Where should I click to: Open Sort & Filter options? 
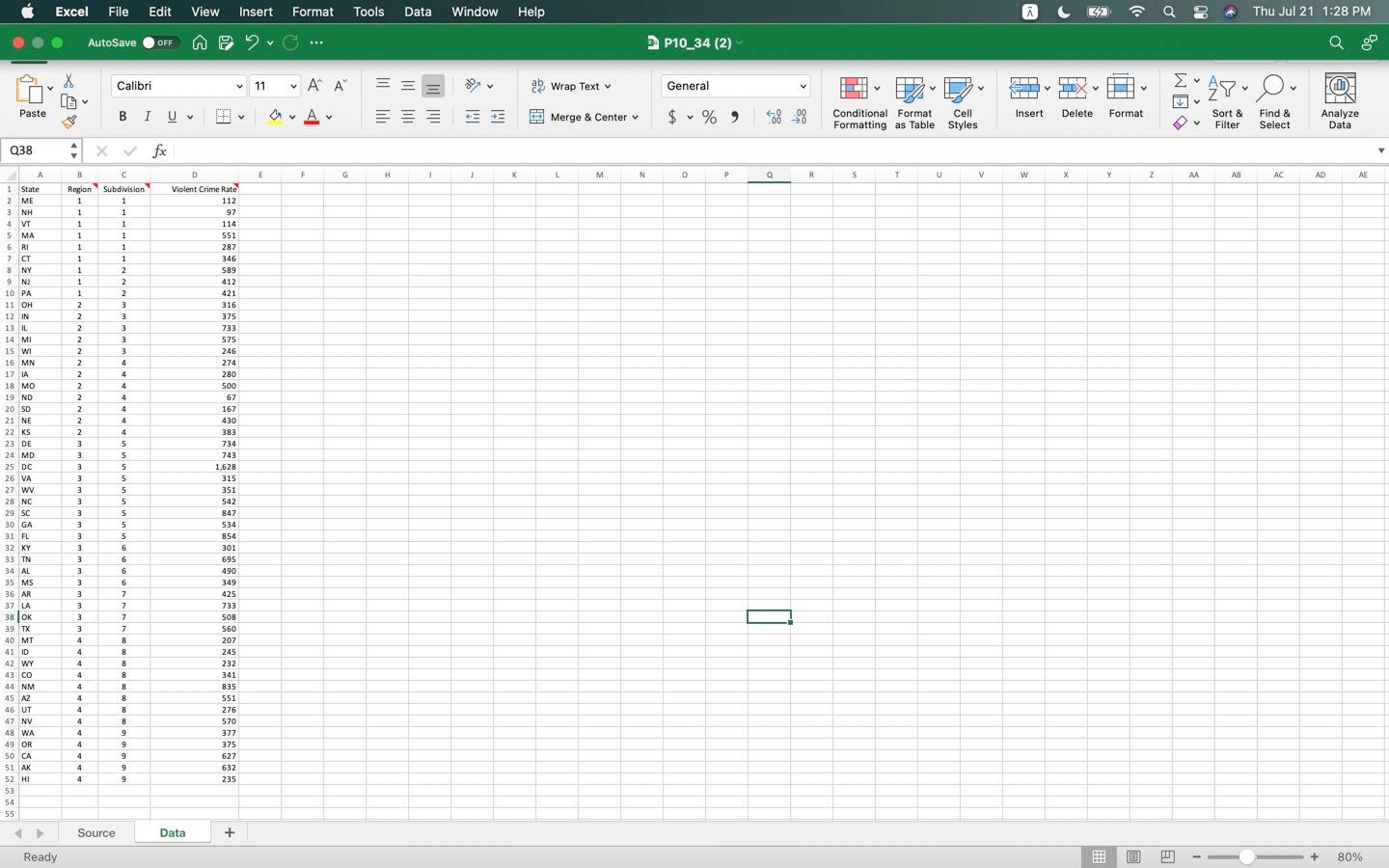click(1227, 102)
